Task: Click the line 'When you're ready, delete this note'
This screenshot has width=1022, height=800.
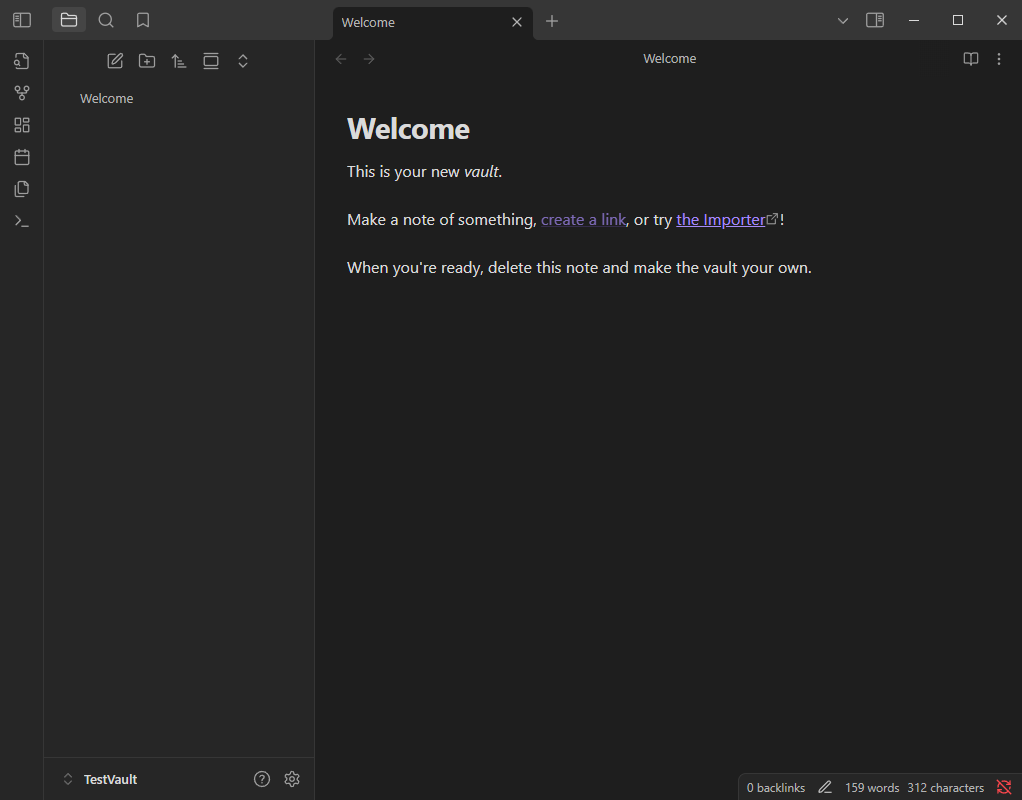Action: point(579,268)
